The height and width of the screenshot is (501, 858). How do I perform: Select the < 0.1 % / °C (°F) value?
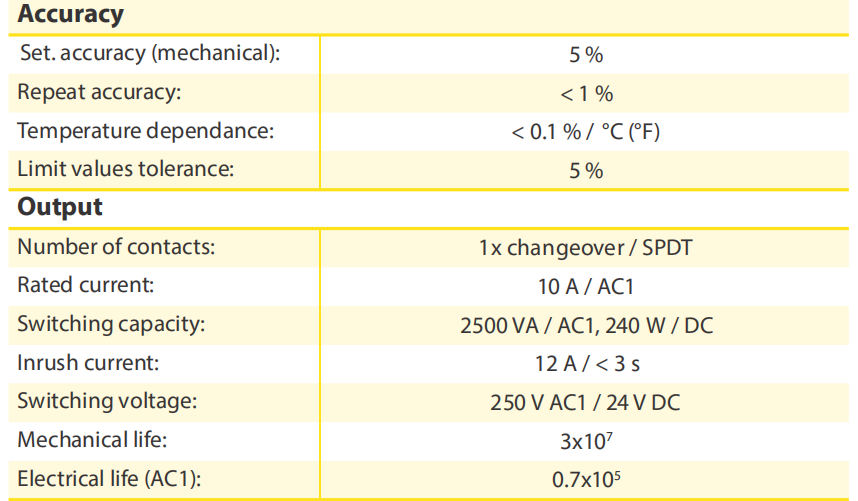point(585,132)
